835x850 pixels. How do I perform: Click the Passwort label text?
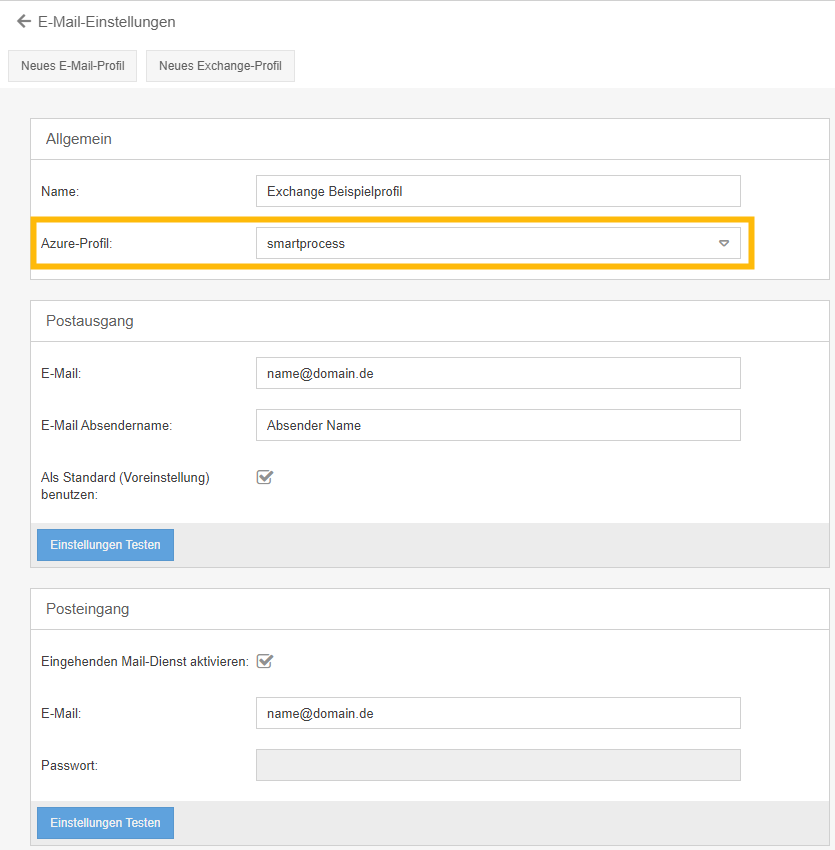(69, 765)
